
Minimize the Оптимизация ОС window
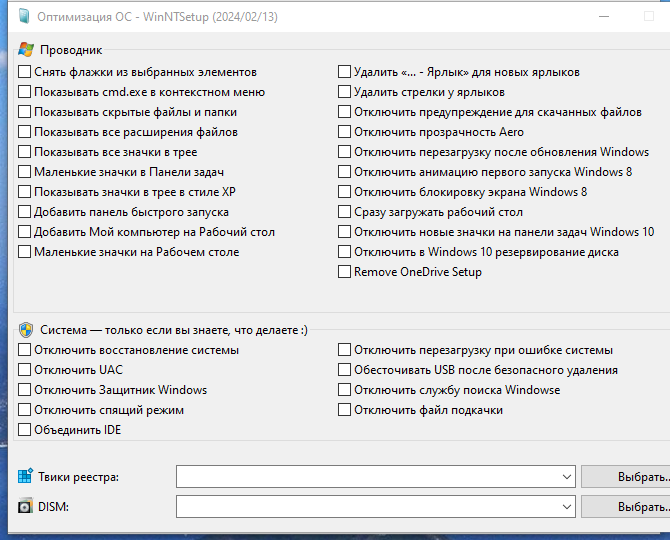pyautogui.click(x=604, y=17)
